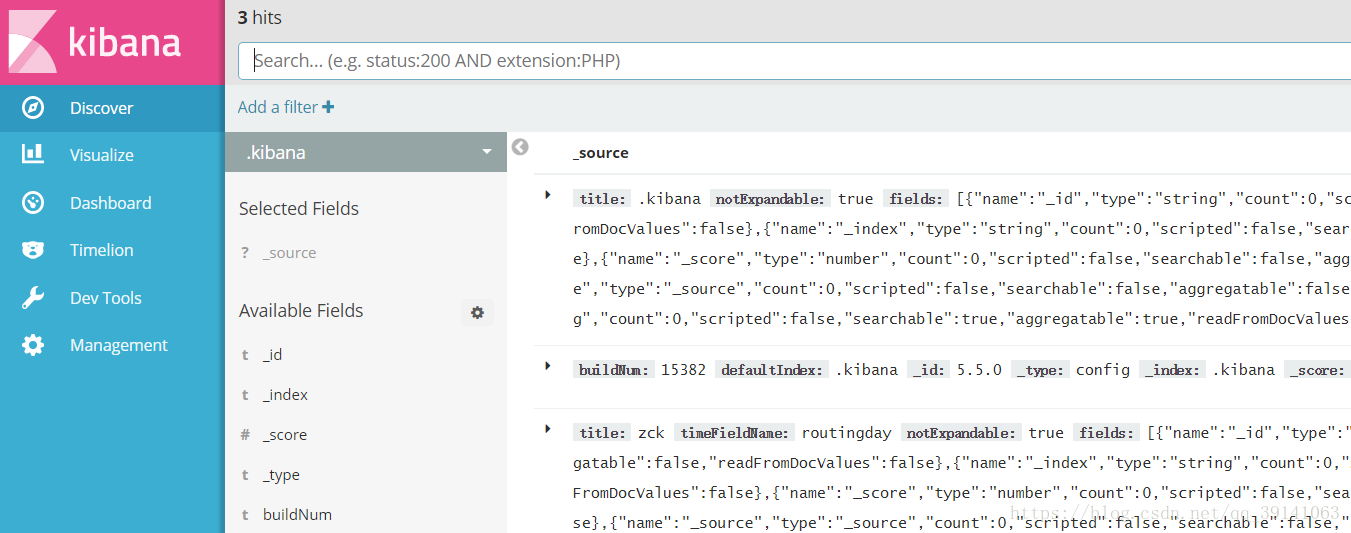The width and height of the screenshot is (1351, 533).
Task: Open Visualize bar chart icon
Action: [33, 154]
